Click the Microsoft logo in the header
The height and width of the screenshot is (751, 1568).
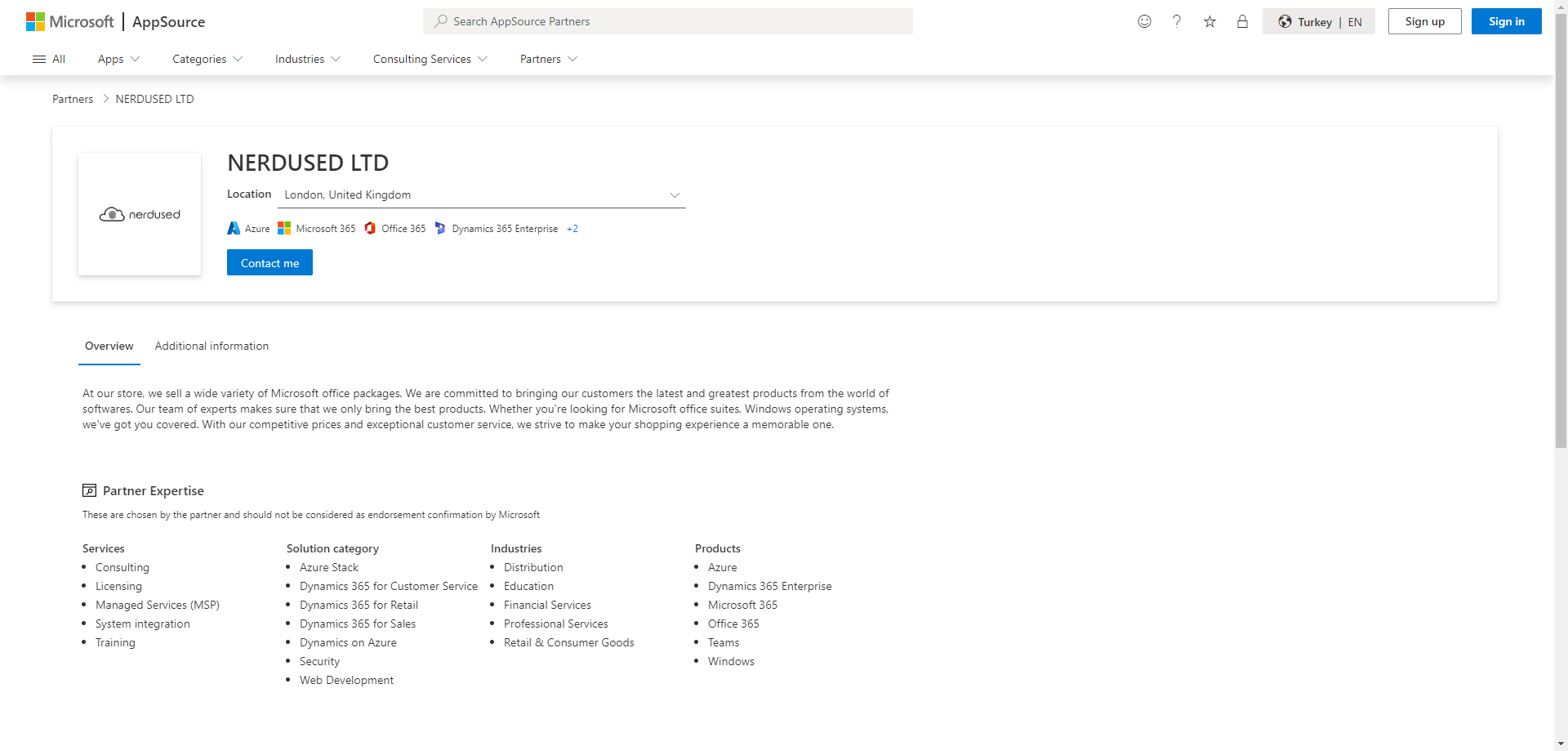coord(70,22)
